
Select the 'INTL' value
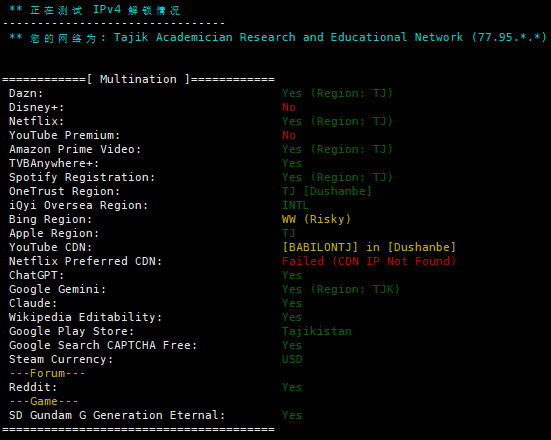coord(296,205)
